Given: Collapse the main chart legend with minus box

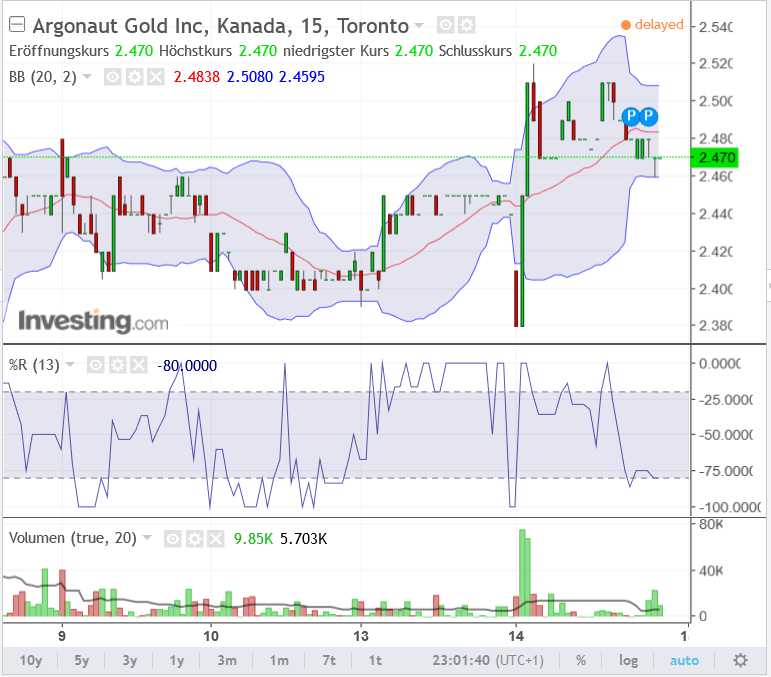Looking at the screenshot, I should point(17,24).
